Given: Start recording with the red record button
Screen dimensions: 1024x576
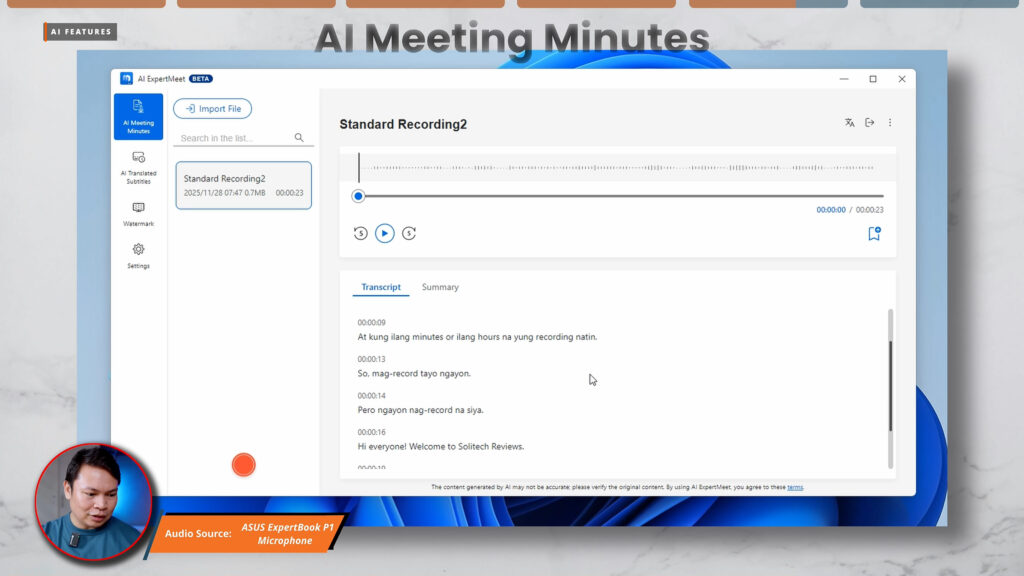Looking at the screenshot, I should 243,465.
